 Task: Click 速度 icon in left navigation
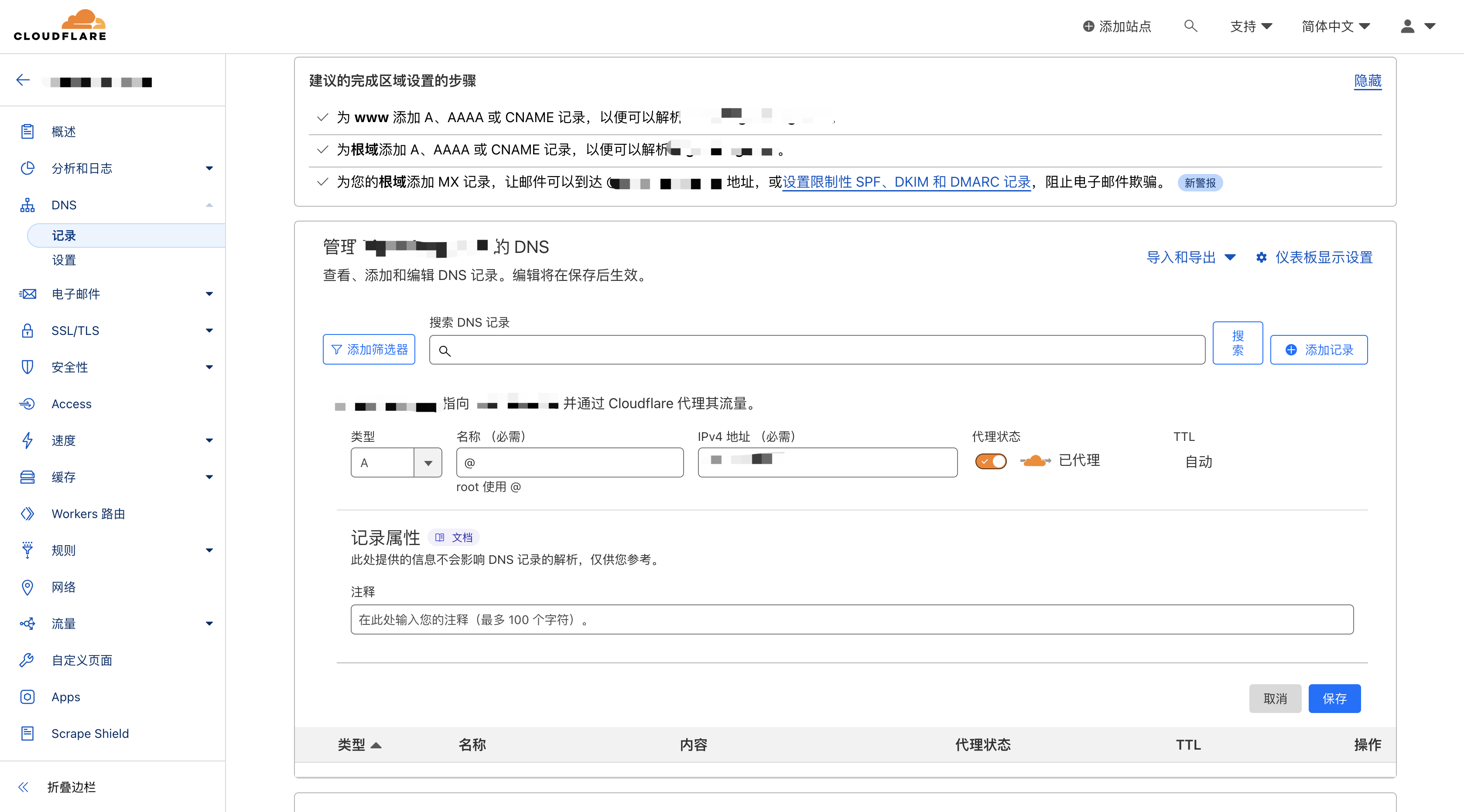point(26,440)
